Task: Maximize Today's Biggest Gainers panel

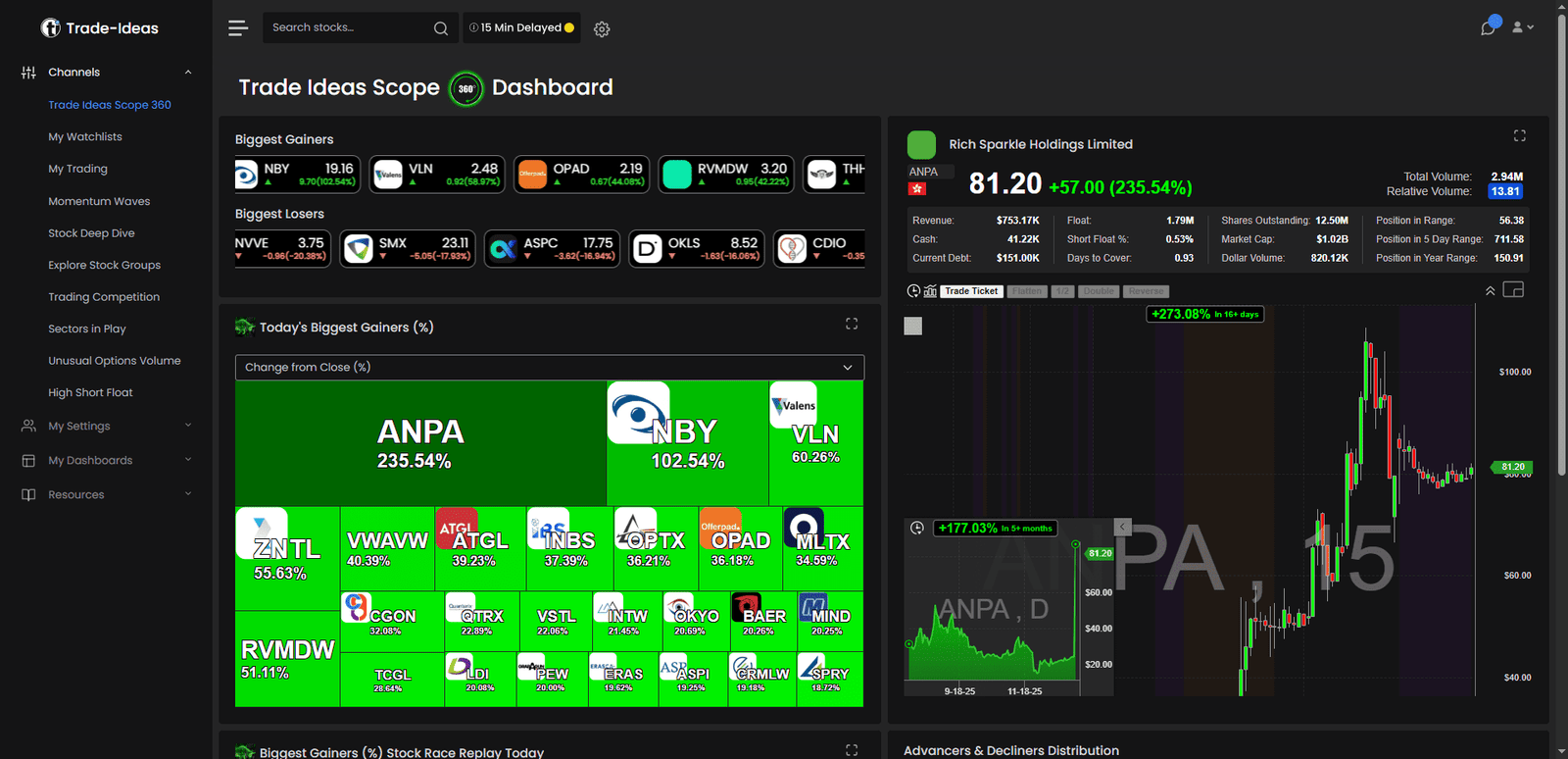Action: [x=852, y=324]
